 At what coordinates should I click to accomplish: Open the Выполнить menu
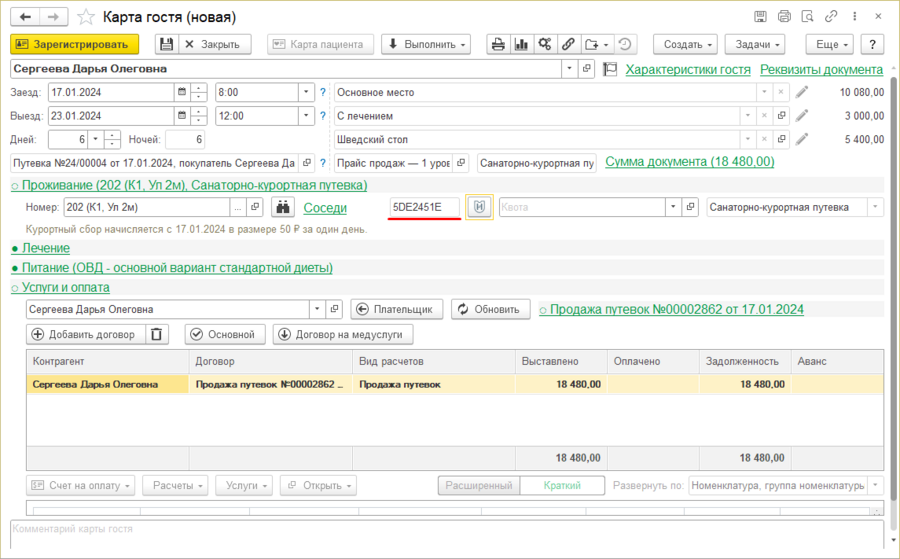click(426, 44)
